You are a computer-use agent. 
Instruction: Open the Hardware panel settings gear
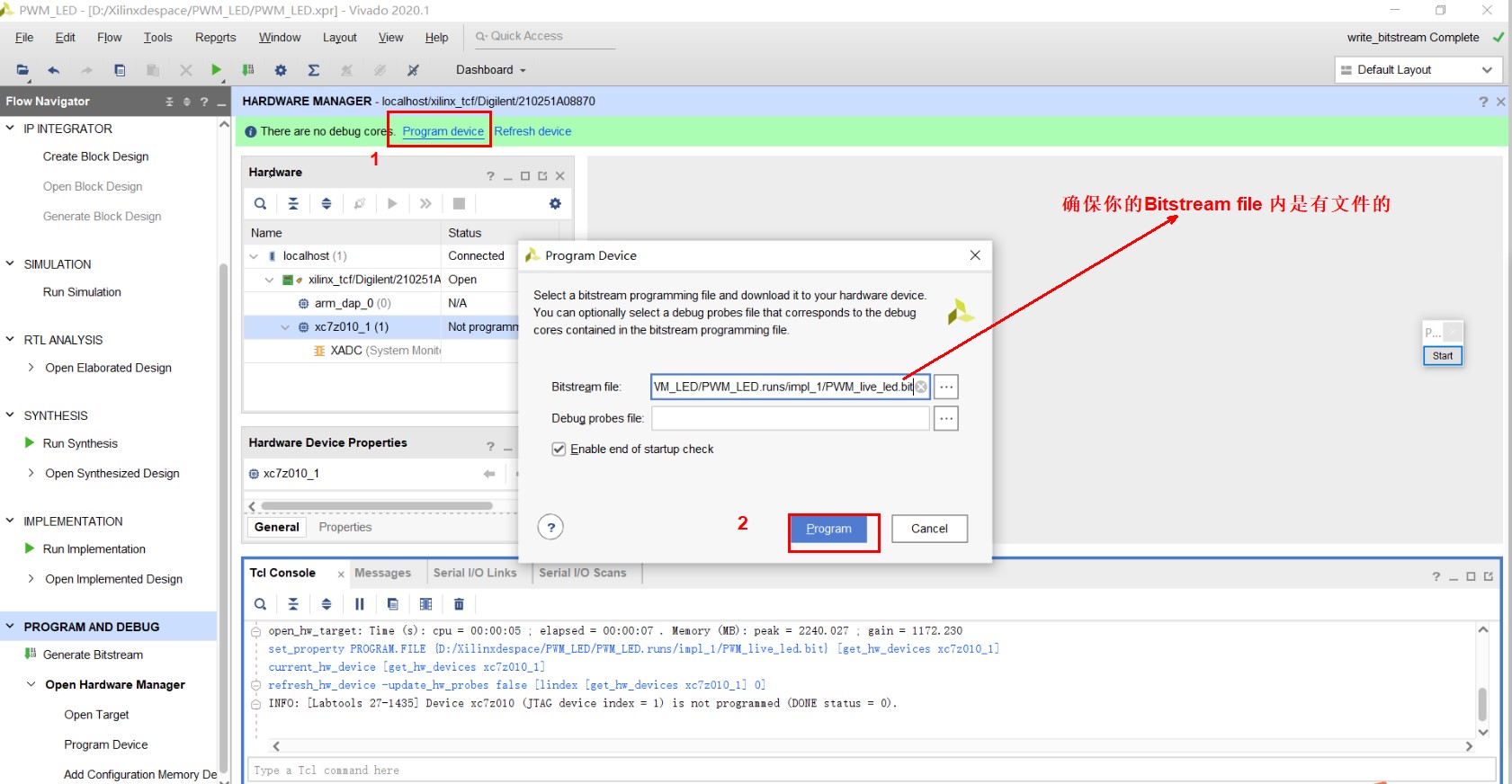pyautogui.click(x=555, y=204)
